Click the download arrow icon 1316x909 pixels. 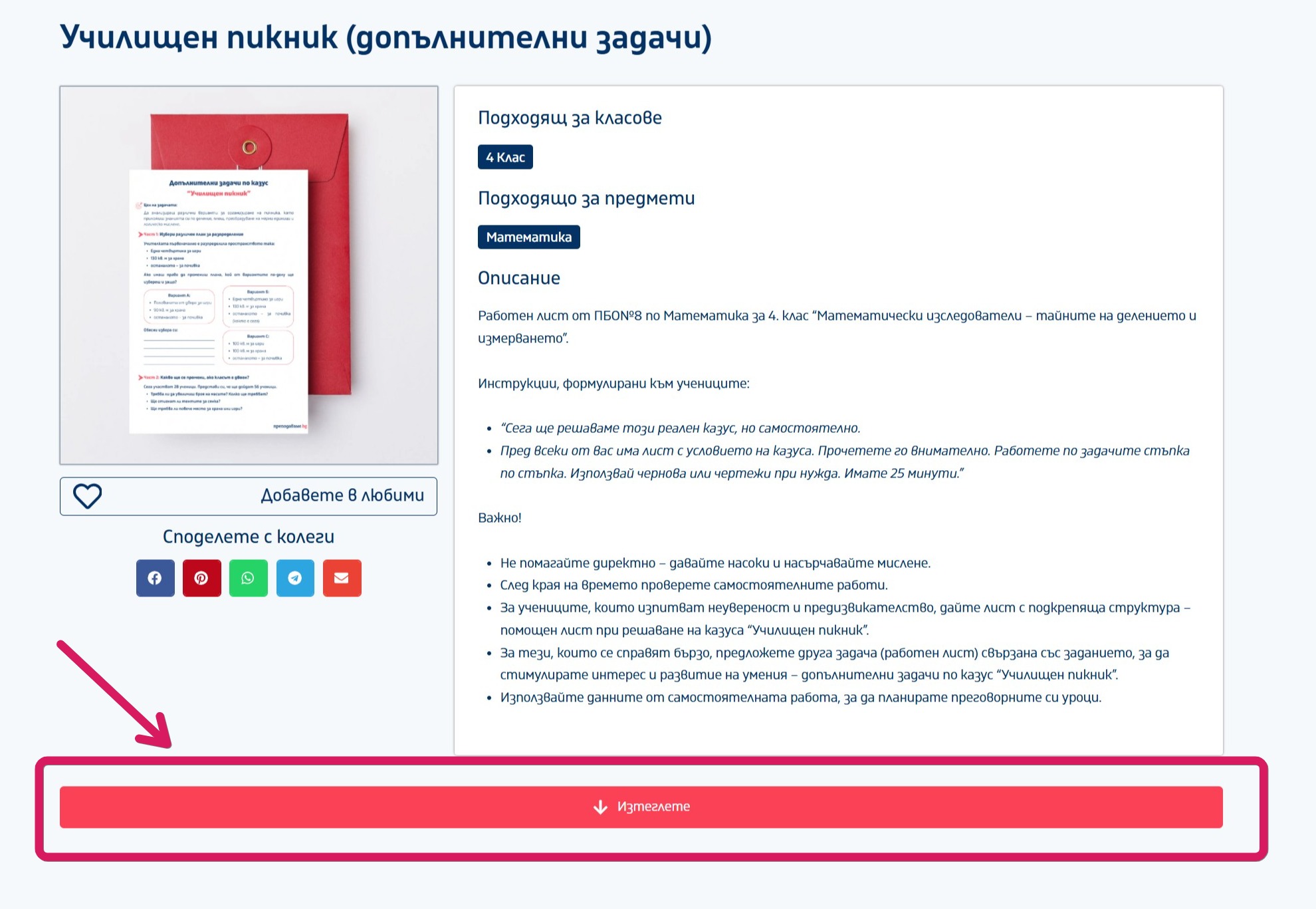tap(600, 807)
